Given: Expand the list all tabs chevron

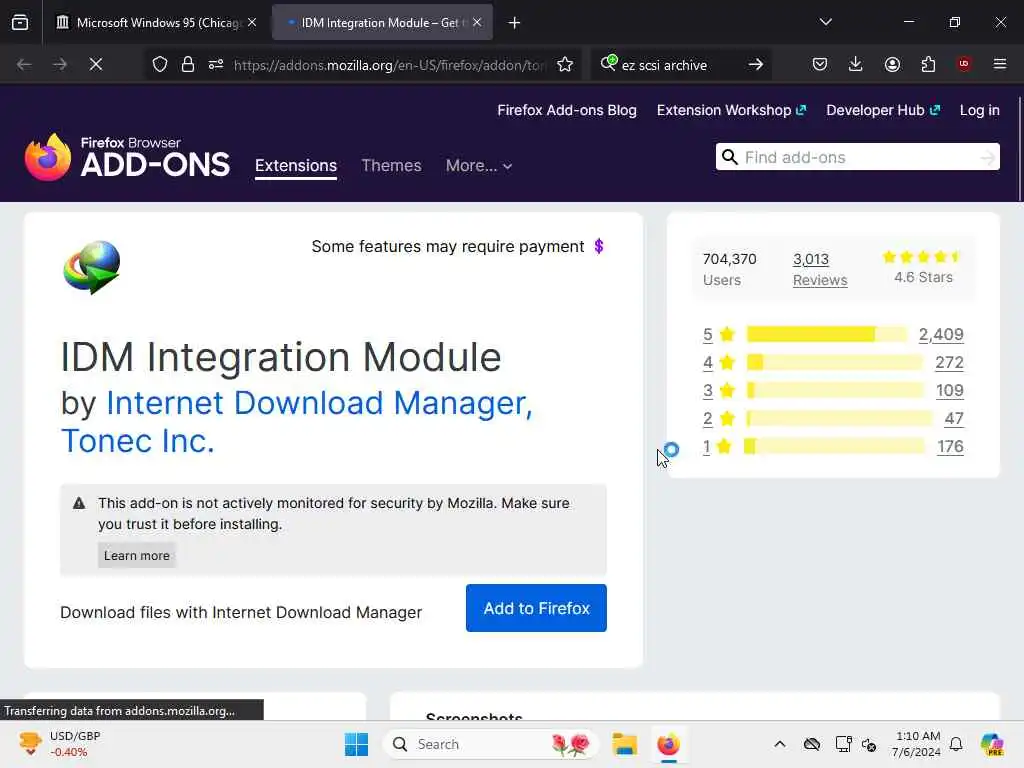Looking at the screenshot, I should (x=825, y=22).
